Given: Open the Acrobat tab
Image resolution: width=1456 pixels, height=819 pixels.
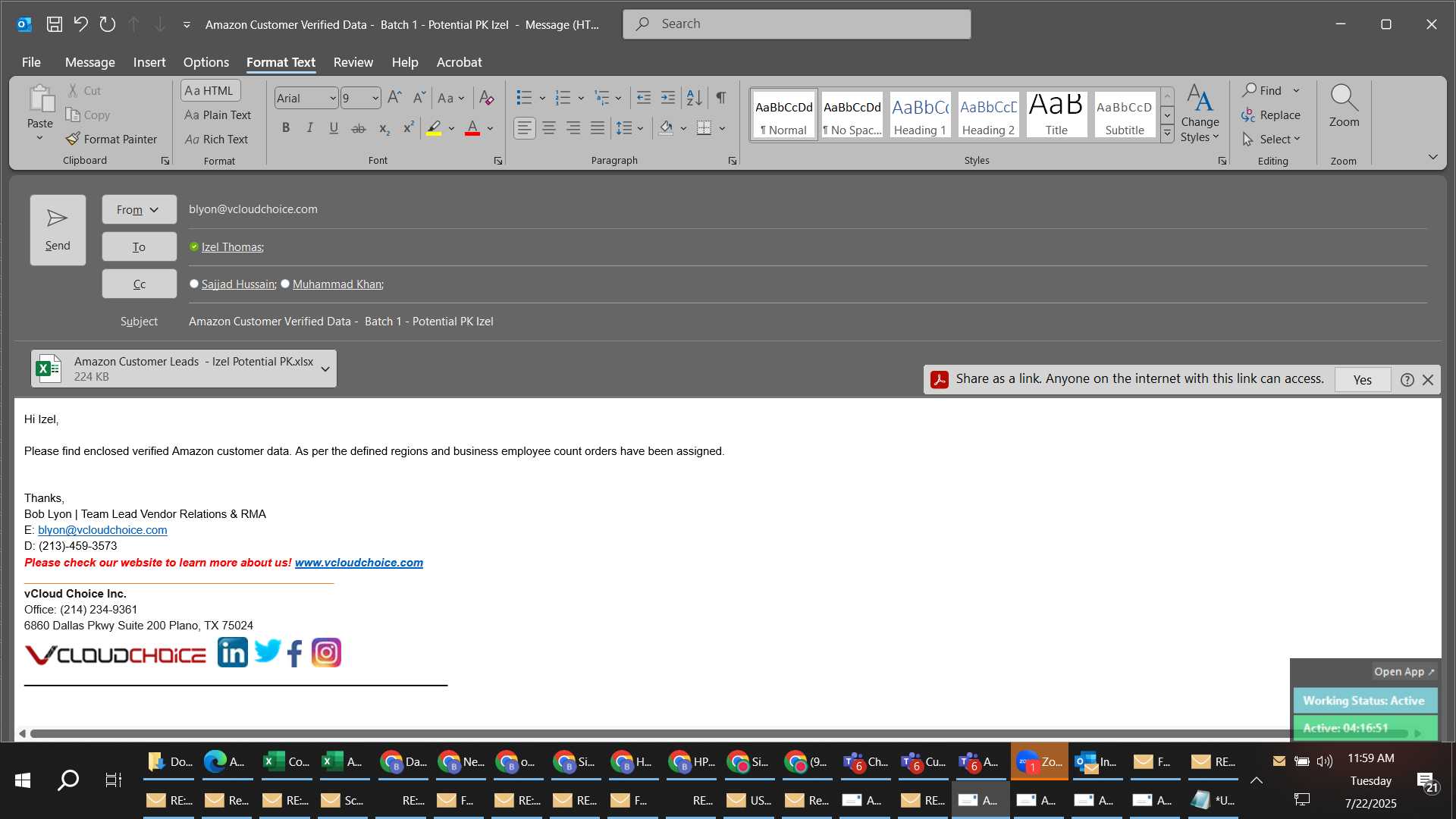Looking at the screenshot, I should pyautogui.click(x=459, y=62).
